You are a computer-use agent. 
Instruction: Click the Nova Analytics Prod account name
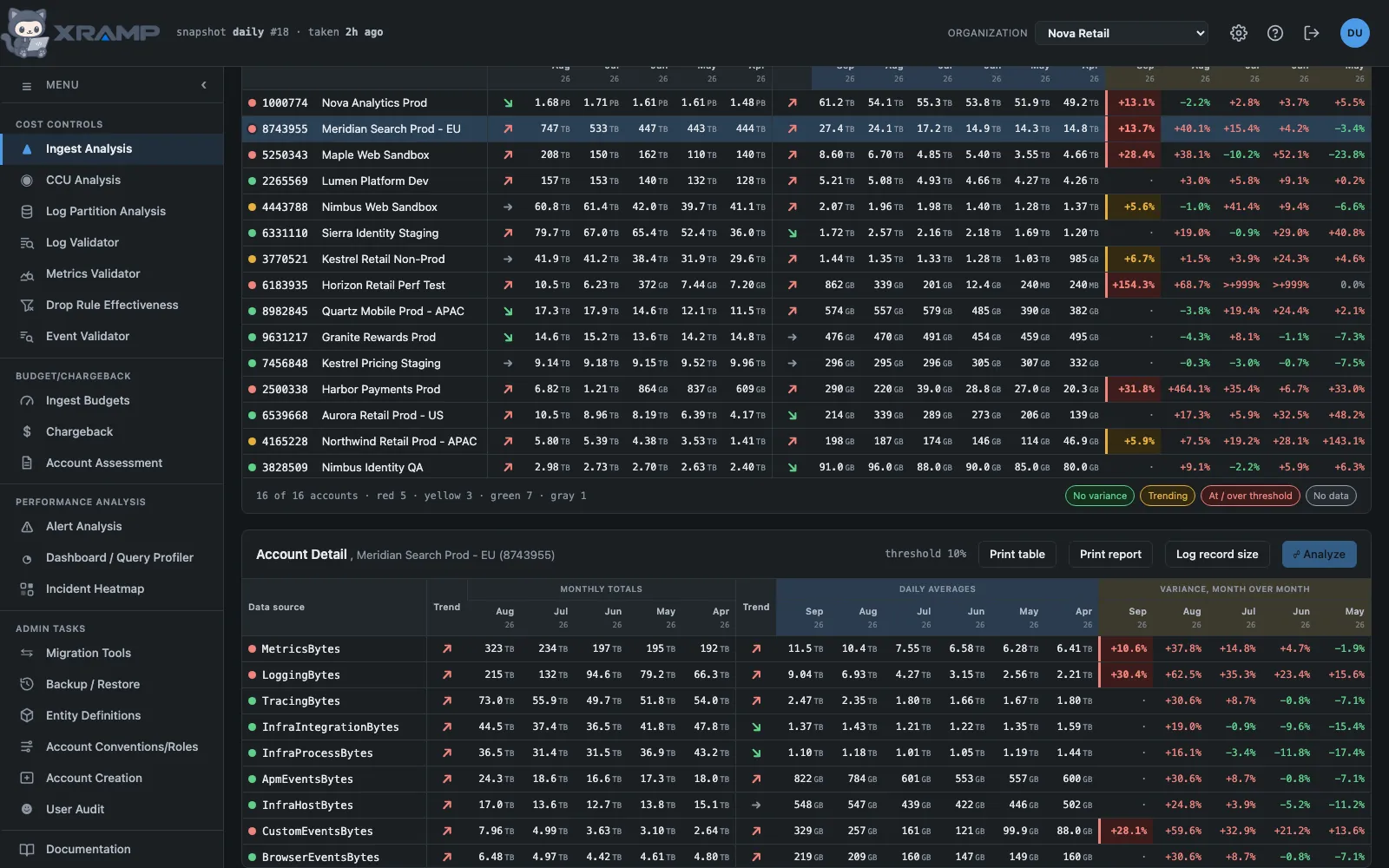374,103
